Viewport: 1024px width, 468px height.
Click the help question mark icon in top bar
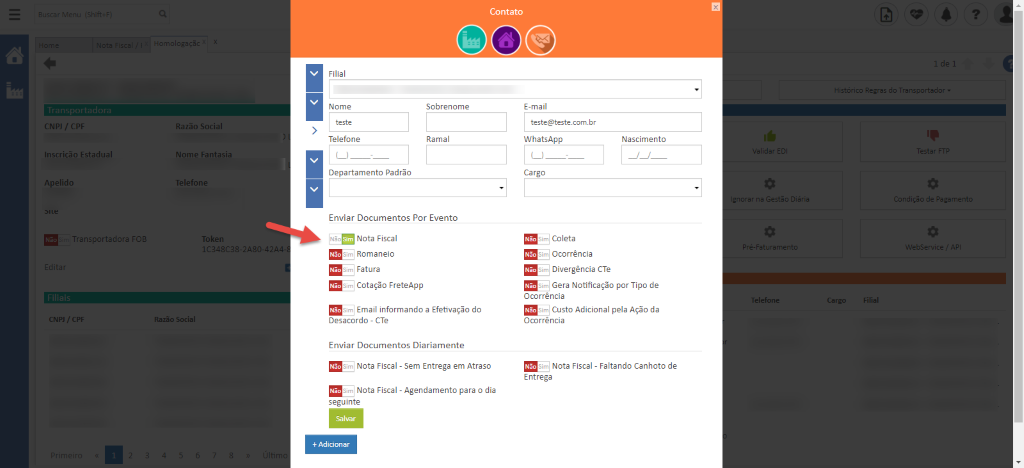pyautogui.click(x=976, y=15)
